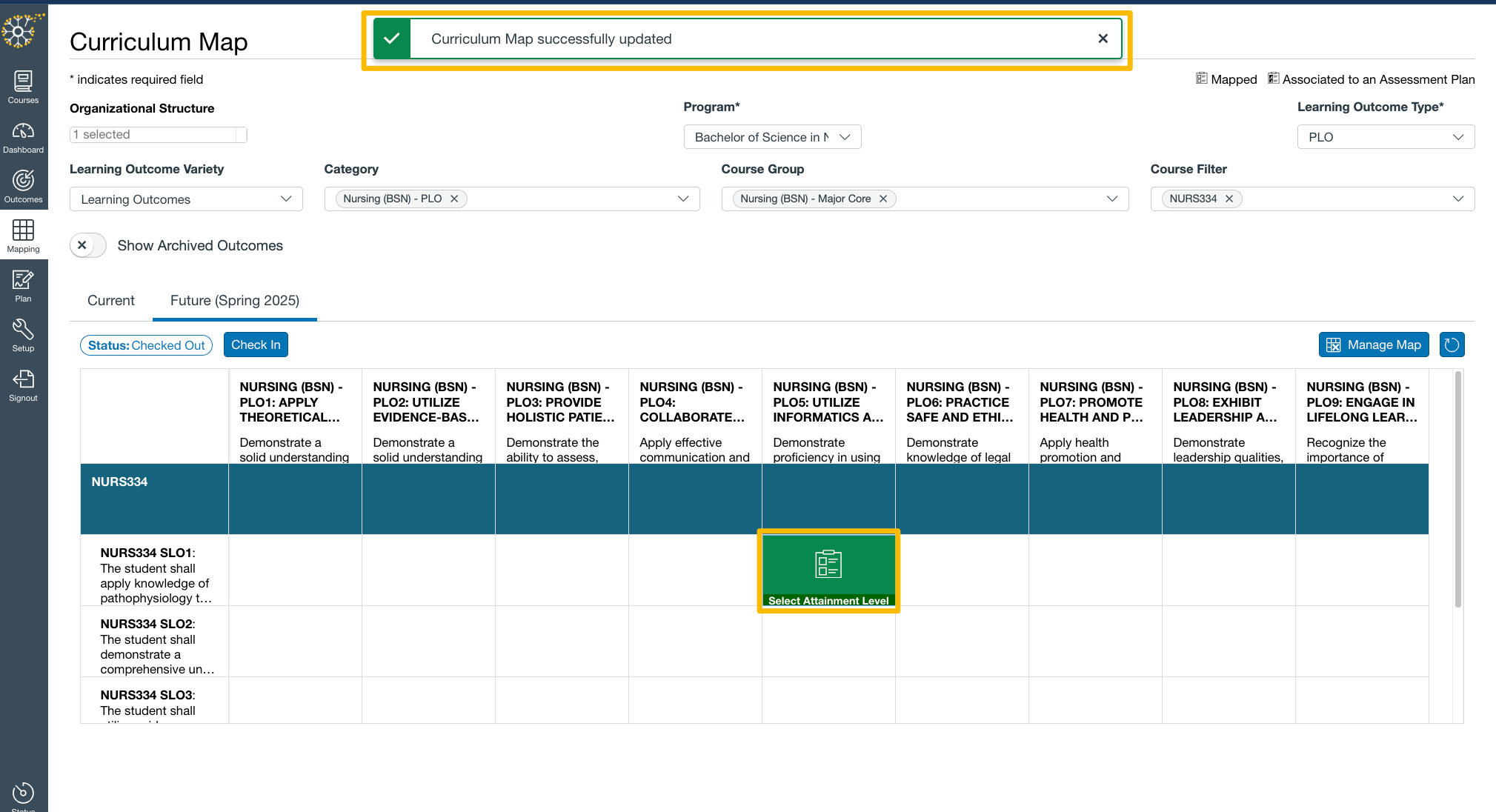Expand the Program dropdown for Bachelor of Science
The height and width of the screenshot is (812, 1496).
pos(771,136)
